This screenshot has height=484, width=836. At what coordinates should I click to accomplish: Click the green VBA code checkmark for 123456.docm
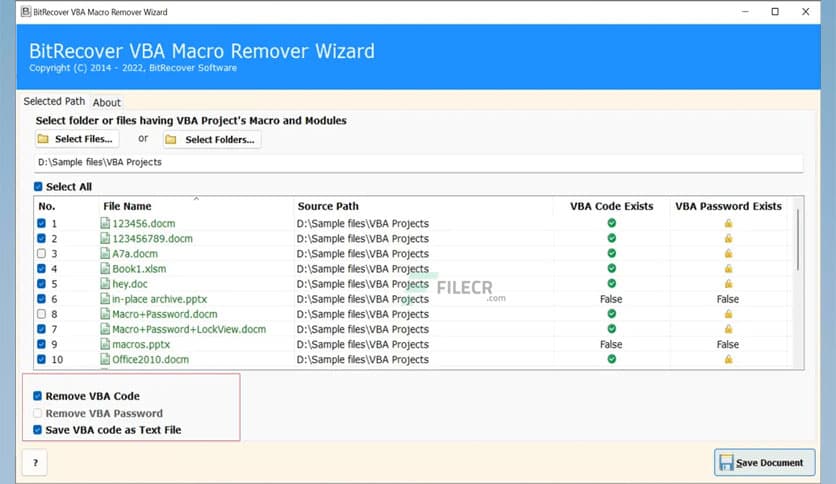coord(612,223)
